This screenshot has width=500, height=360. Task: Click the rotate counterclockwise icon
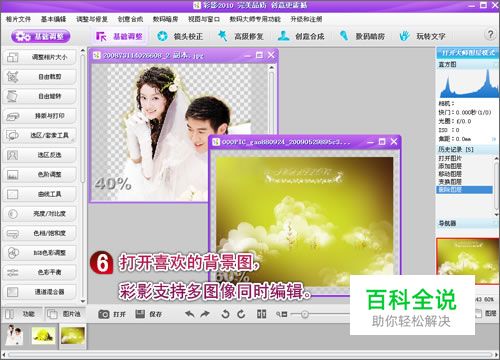click(225, 314)
